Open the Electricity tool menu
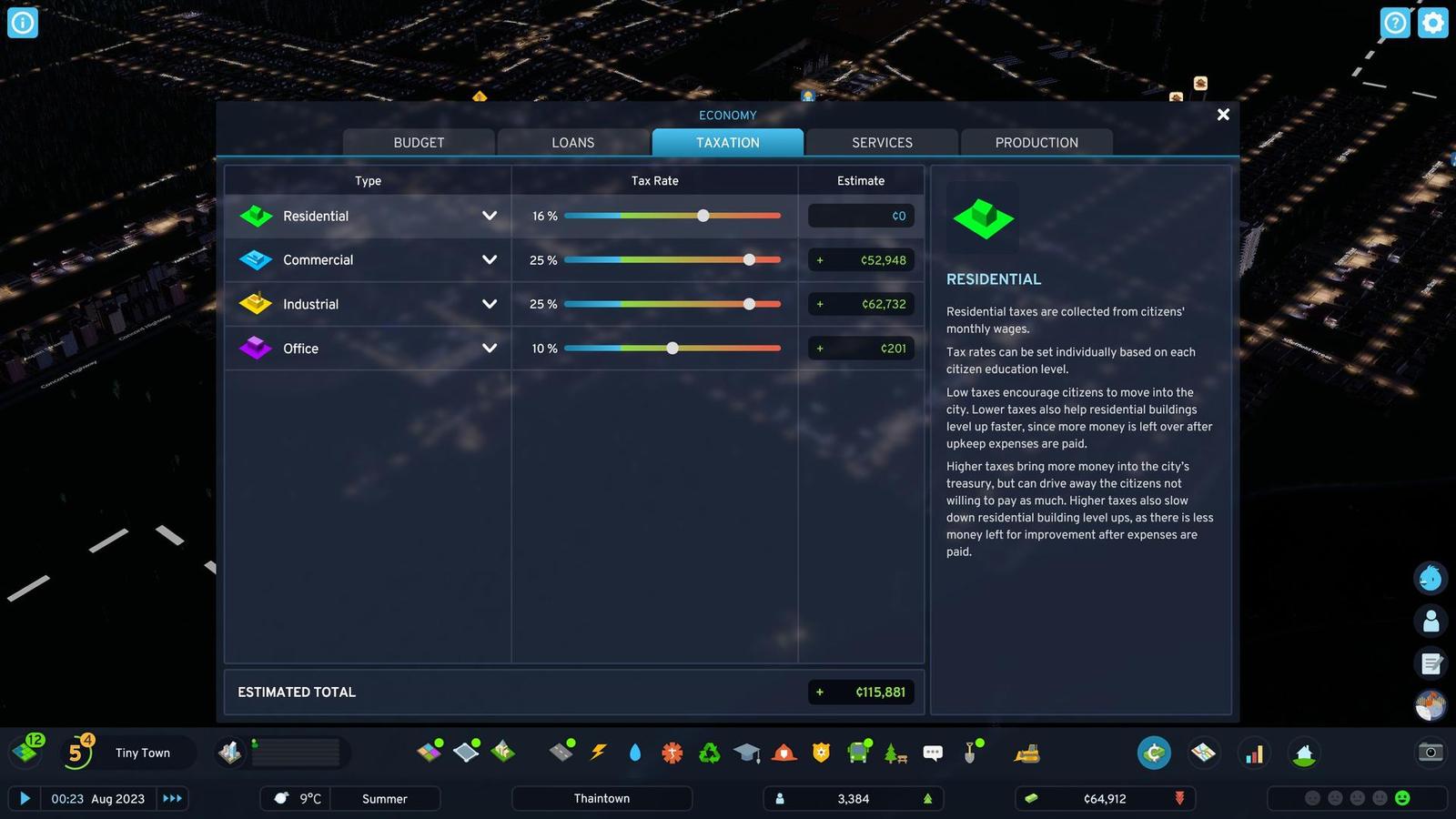The width and height of the screenshot is (1456, 819). pos(598,753)
